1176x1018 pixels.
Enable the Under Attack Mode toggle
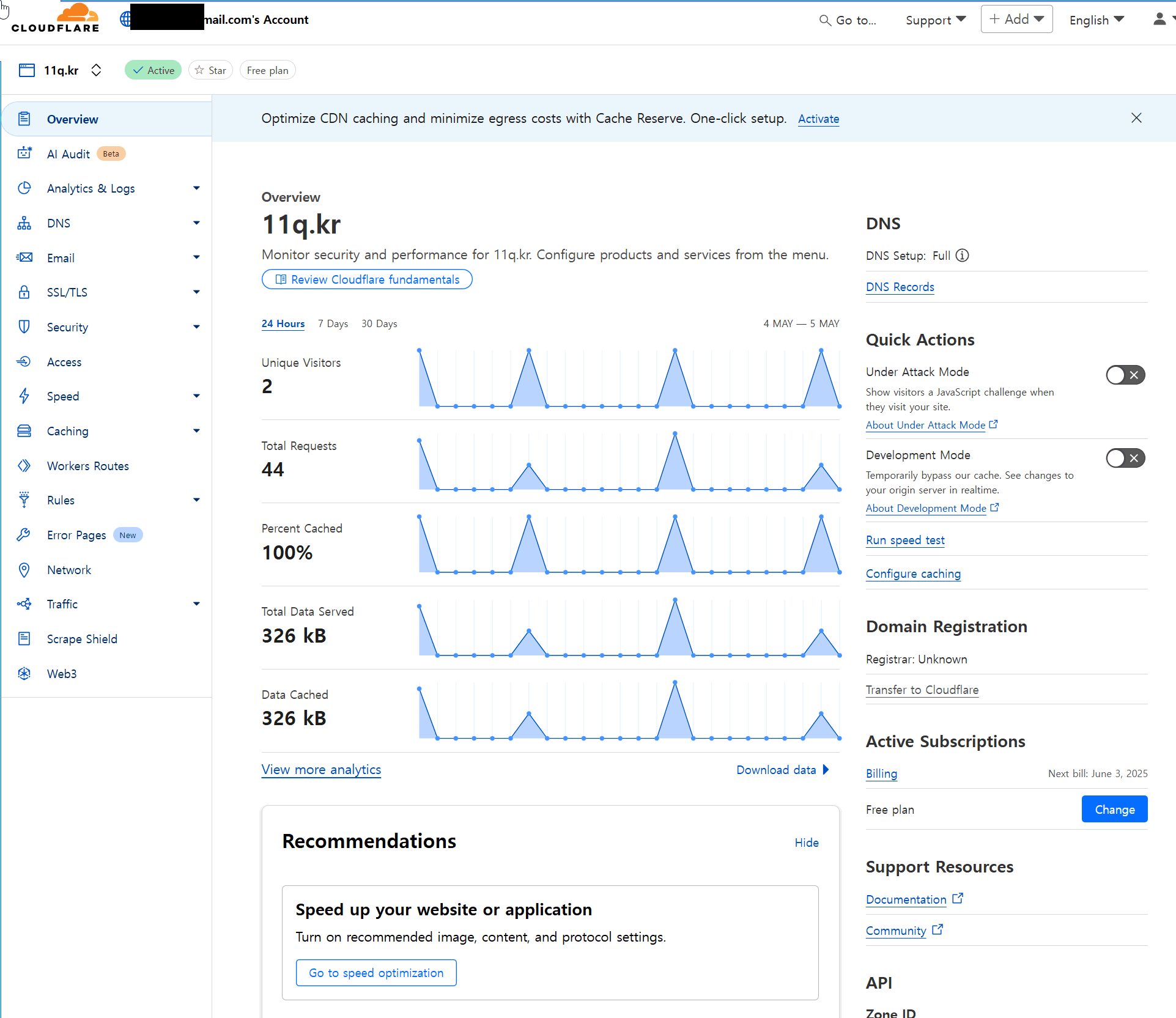(1125, 375)
